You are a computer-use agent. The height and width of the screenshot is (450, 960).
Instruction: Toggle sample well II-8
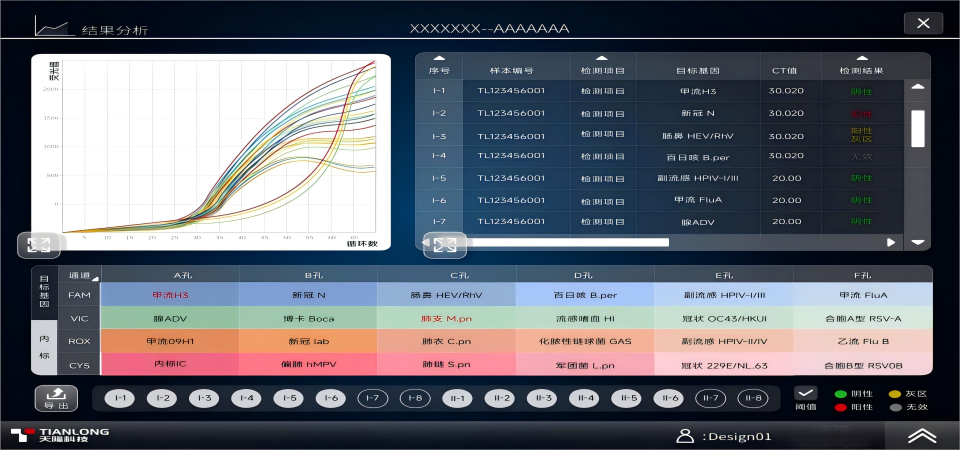pyautogui.click(x=752, y=398)
